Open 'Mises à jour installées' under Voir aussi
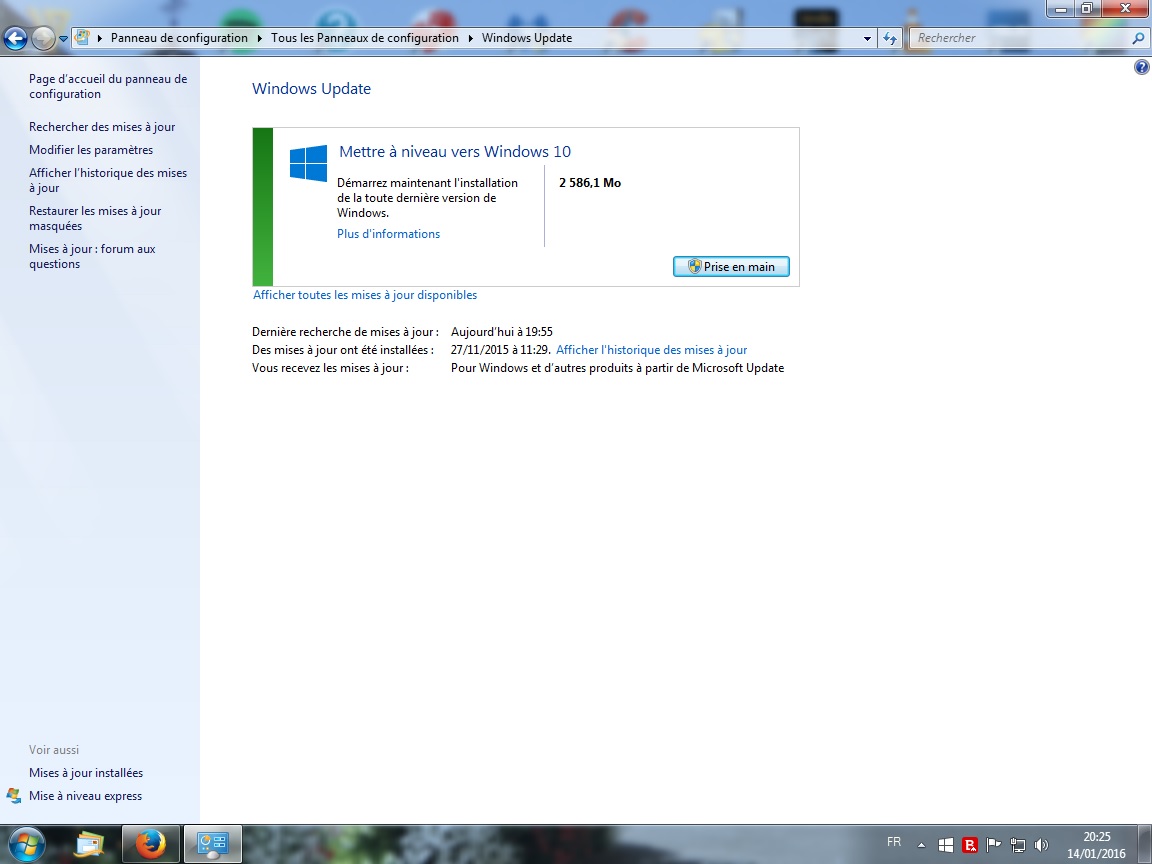The height and width of the screenshot is (864, 1152). (86, 773)
